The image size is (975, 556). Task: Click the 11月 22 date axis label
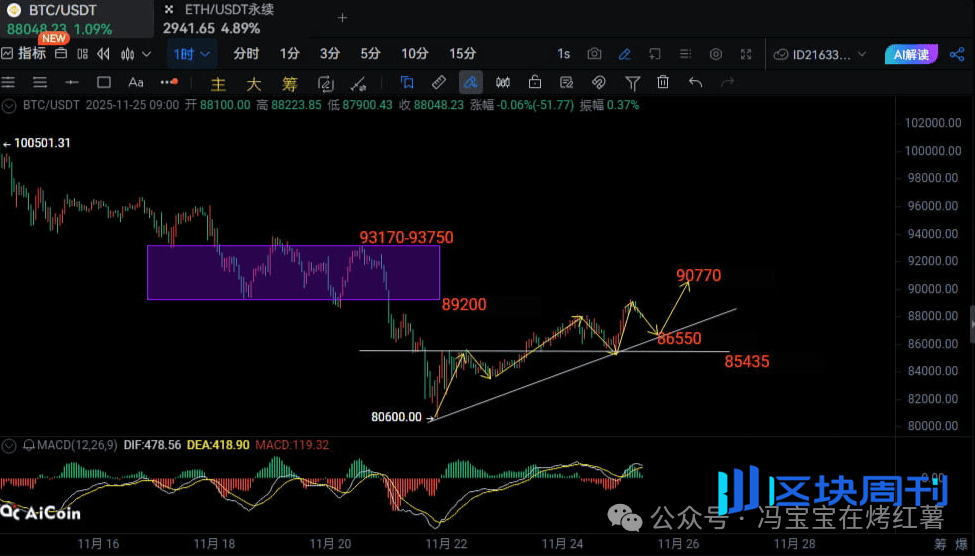click(446, 544)
